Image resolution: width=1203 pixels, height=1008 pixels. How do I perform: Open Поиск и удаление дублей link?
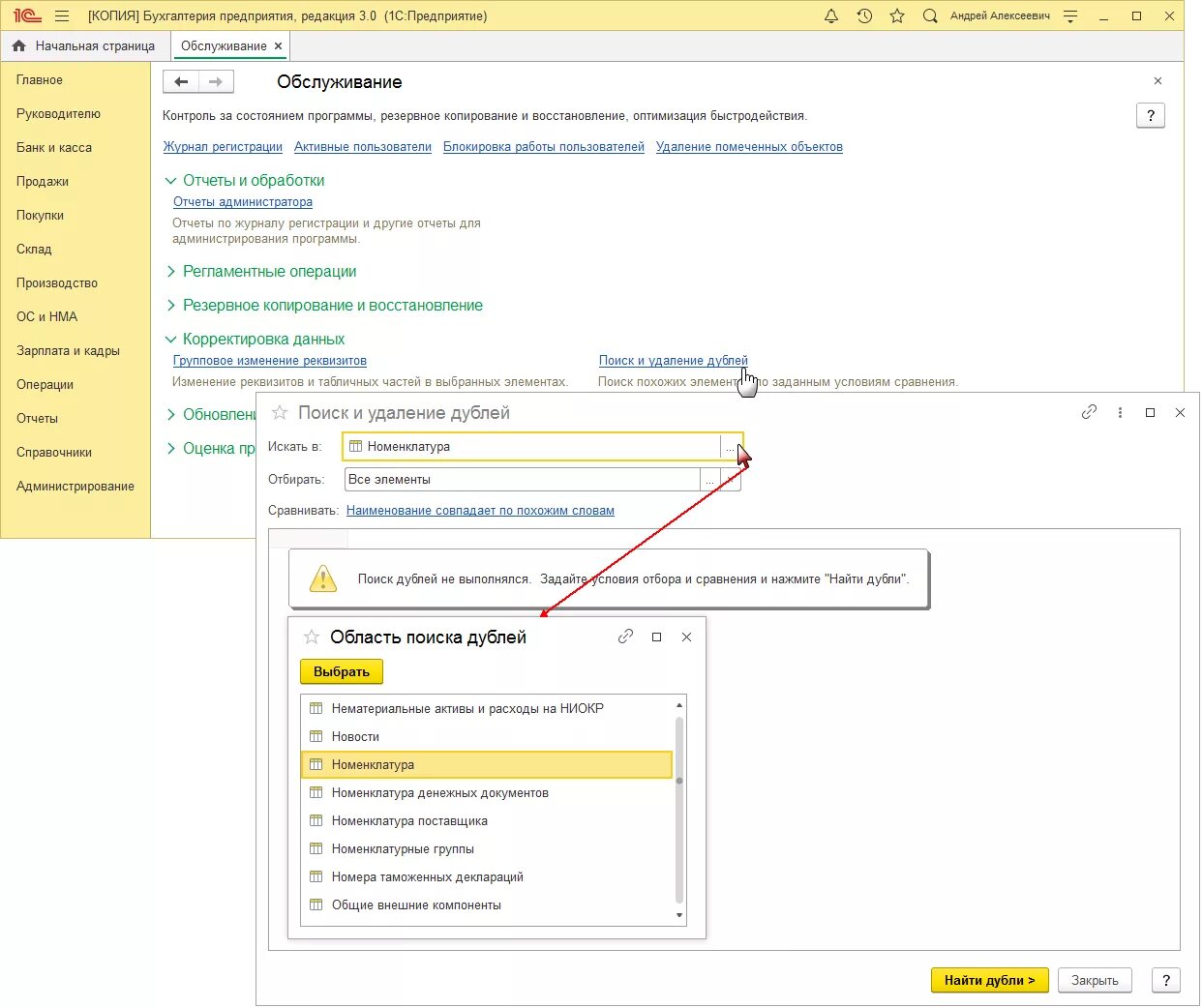[x=674, y=361]
